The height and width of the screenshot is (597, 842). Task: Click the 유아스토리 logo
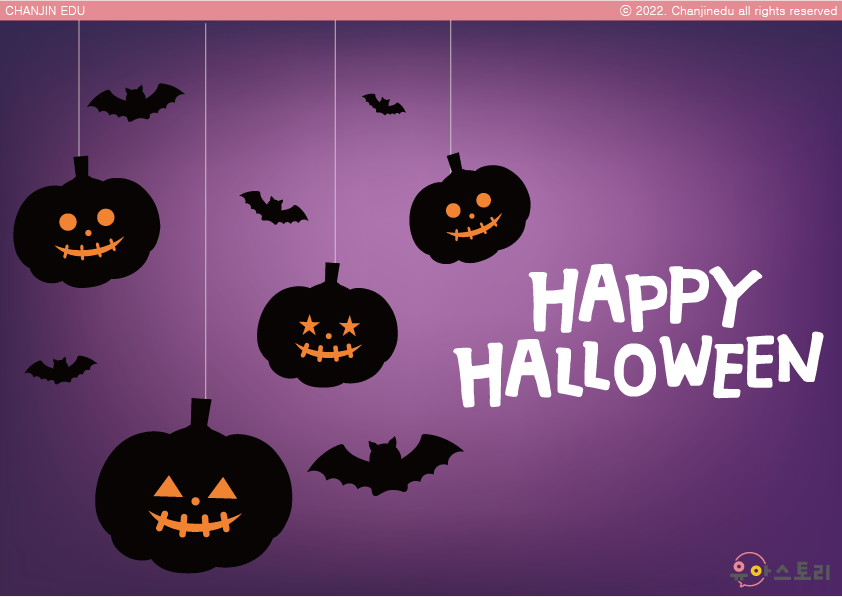pyautogui.click(x=781, y=571)
